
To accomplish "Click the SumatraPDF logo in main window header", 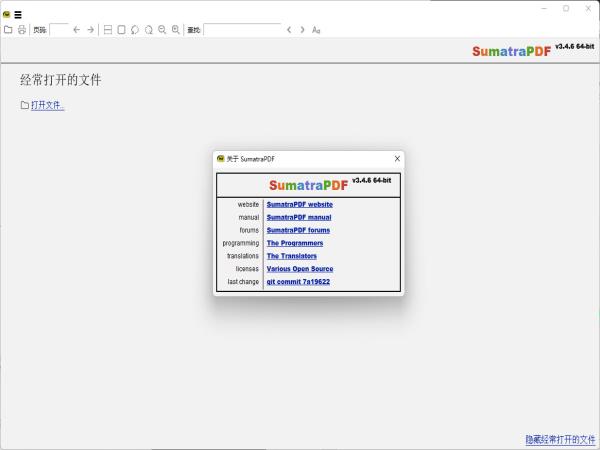I will (x=511, y=51).
